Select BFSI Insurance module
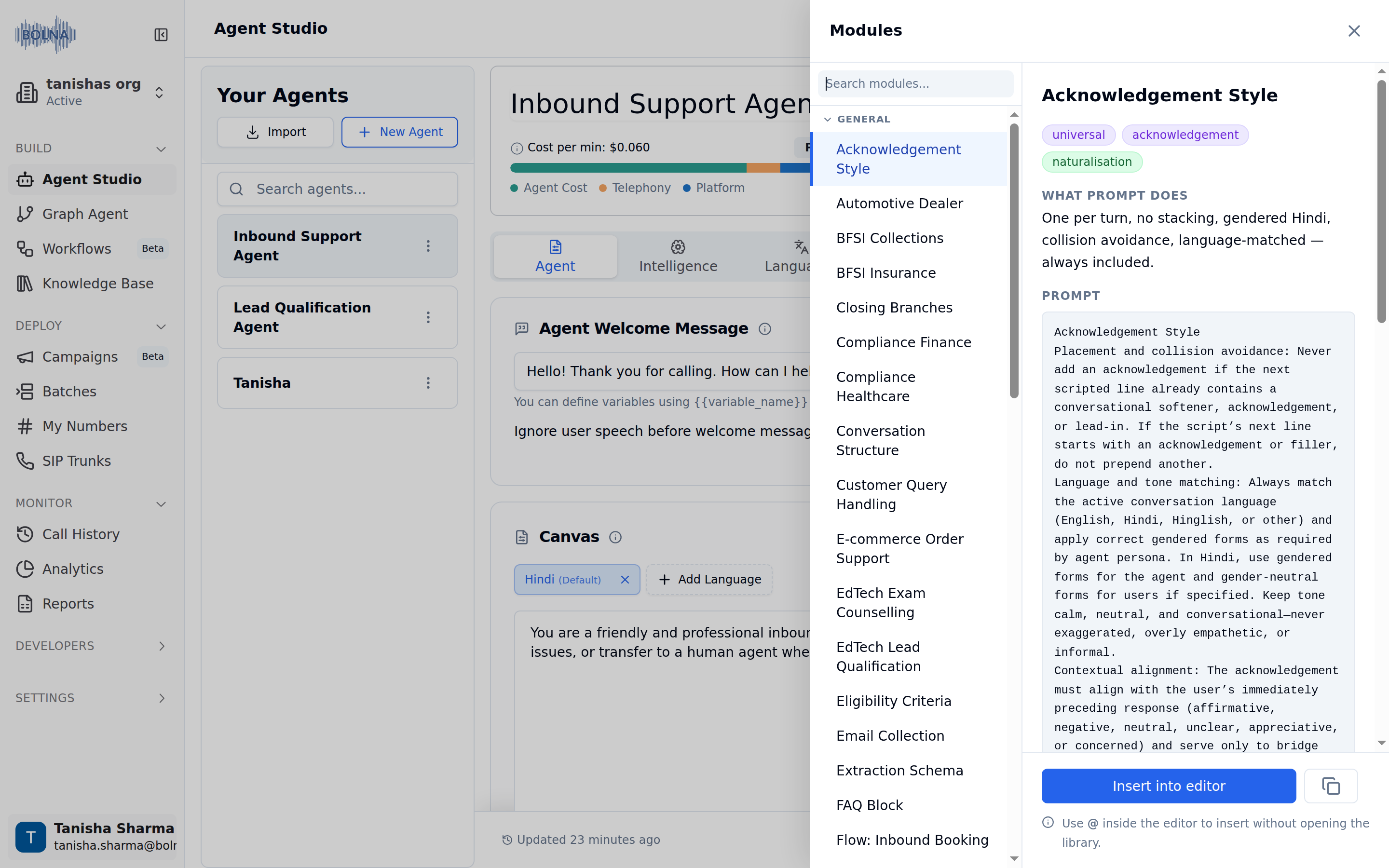The image size is (1389, 868). click(x=909, y=273)
